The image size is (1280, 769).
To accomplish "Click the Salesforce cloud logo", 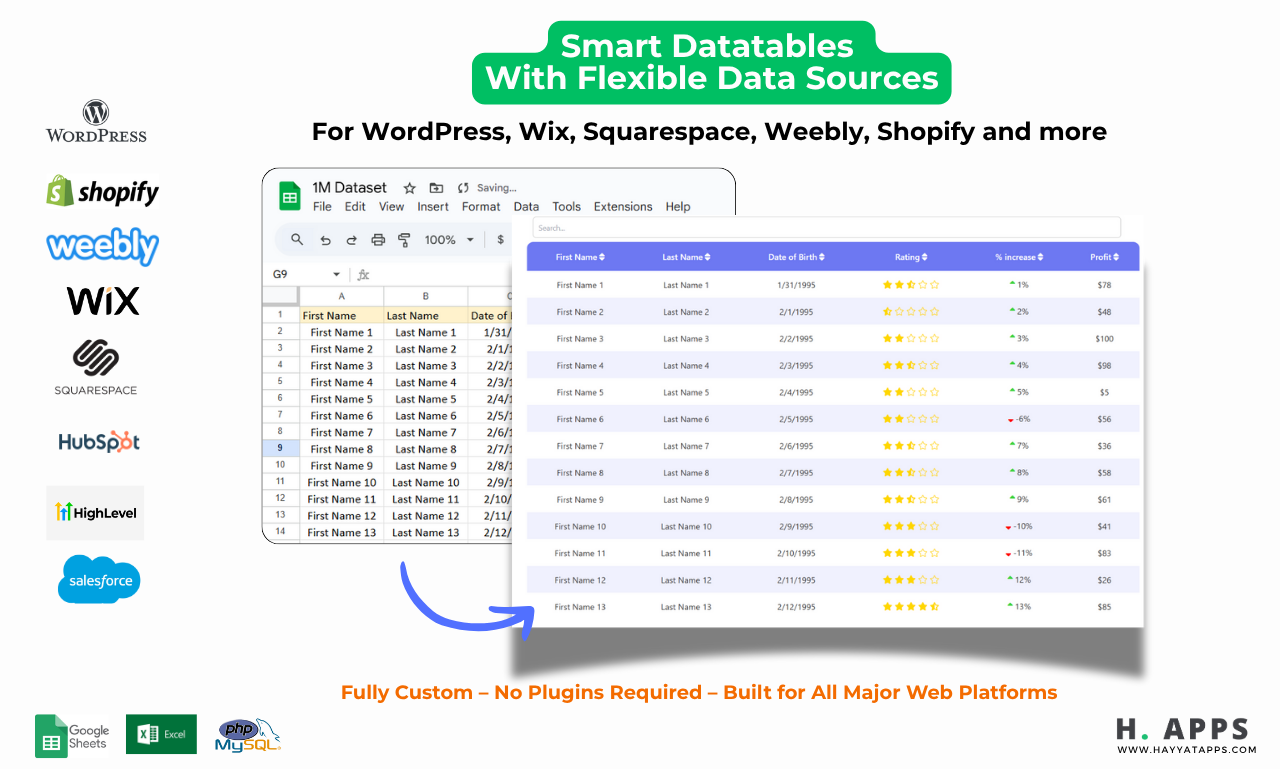I will pyautogui.click(x=98, y=579).
